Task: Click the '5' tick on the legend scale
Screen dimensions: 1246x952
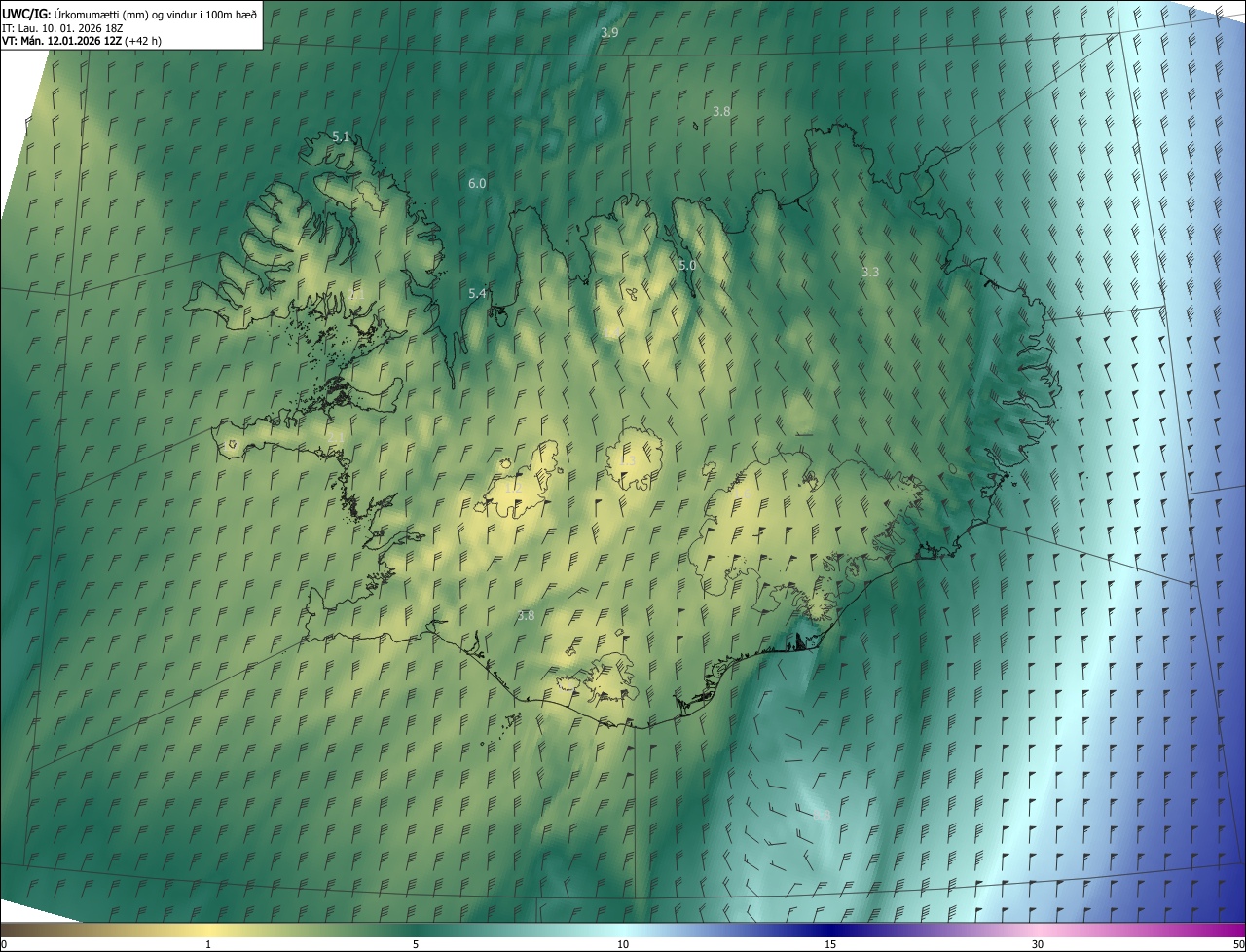Action: (416, 944)
